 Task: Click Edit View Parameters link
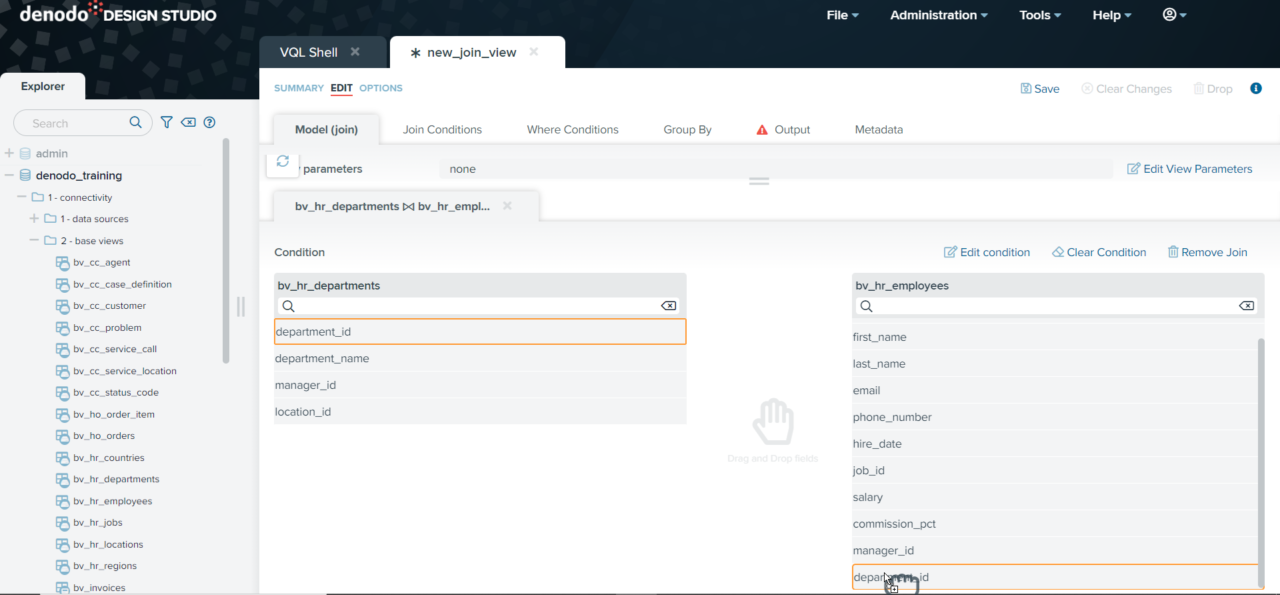tap(1189, 169)
